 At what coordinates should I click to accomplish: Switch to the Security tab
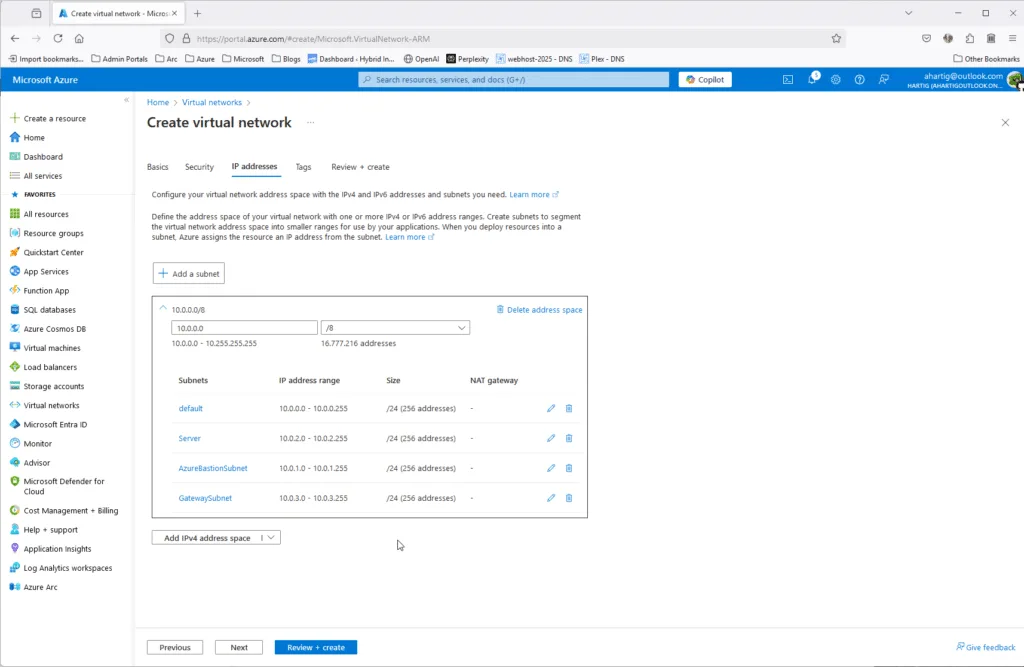click(x=199, y=167)
